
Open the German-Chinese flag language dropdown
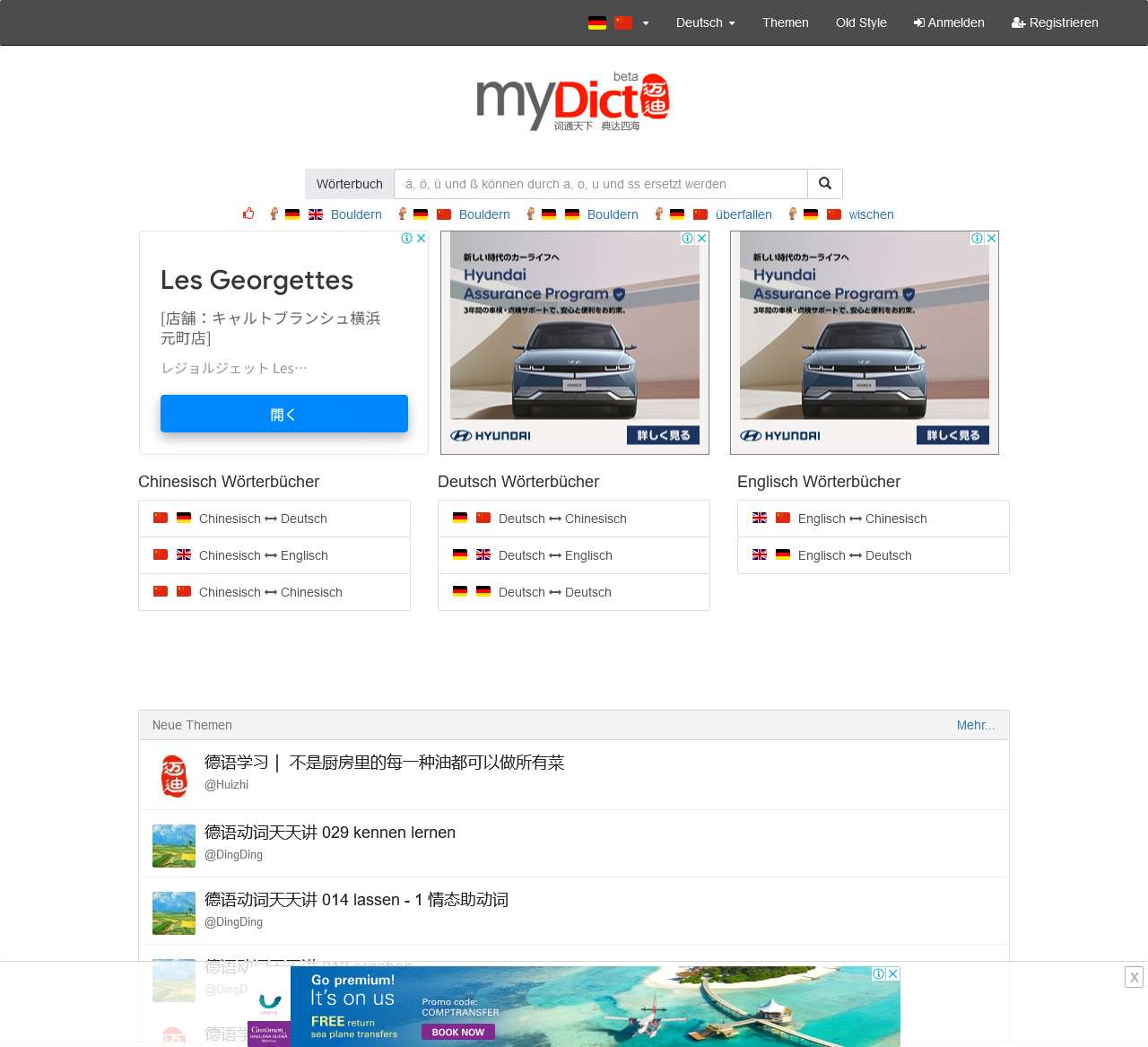coord(618,22)
